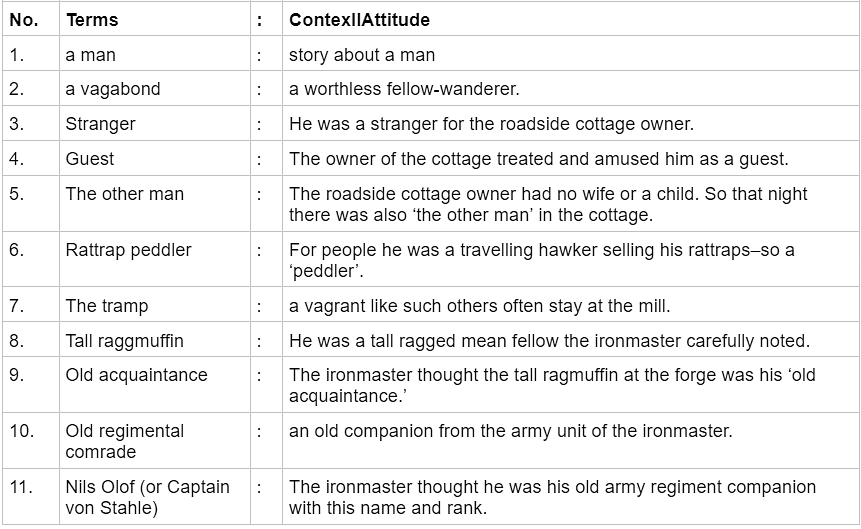Click 'The other man' term cell
861x529 pixels.
pos(155,204)
